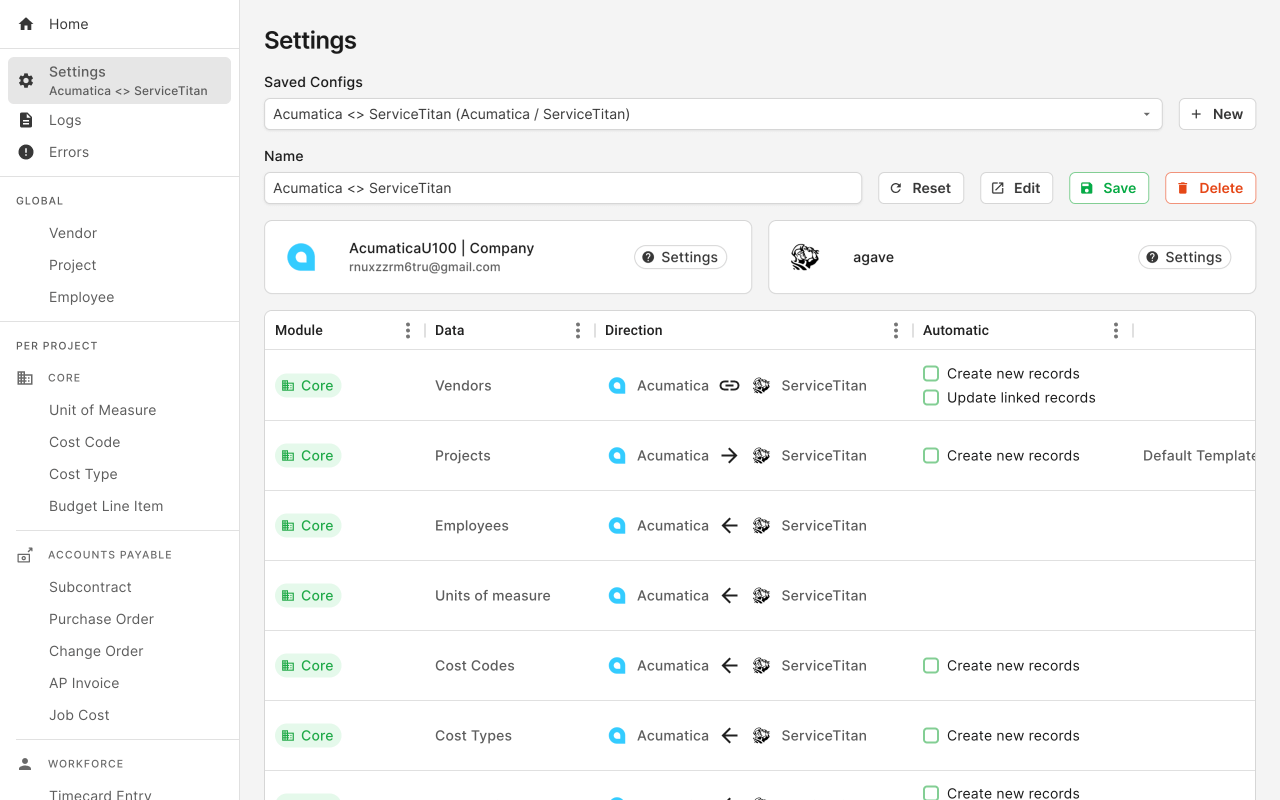Click the Core badge in Employees row
Screen dimensions: 1280x800
click(308, 525)
